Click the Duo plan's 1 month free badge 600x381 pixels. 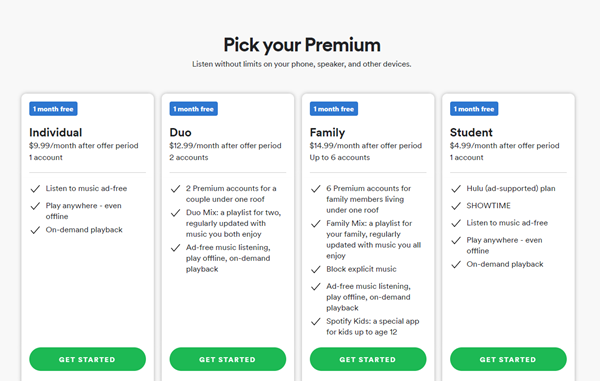click(x=194, y=109)
